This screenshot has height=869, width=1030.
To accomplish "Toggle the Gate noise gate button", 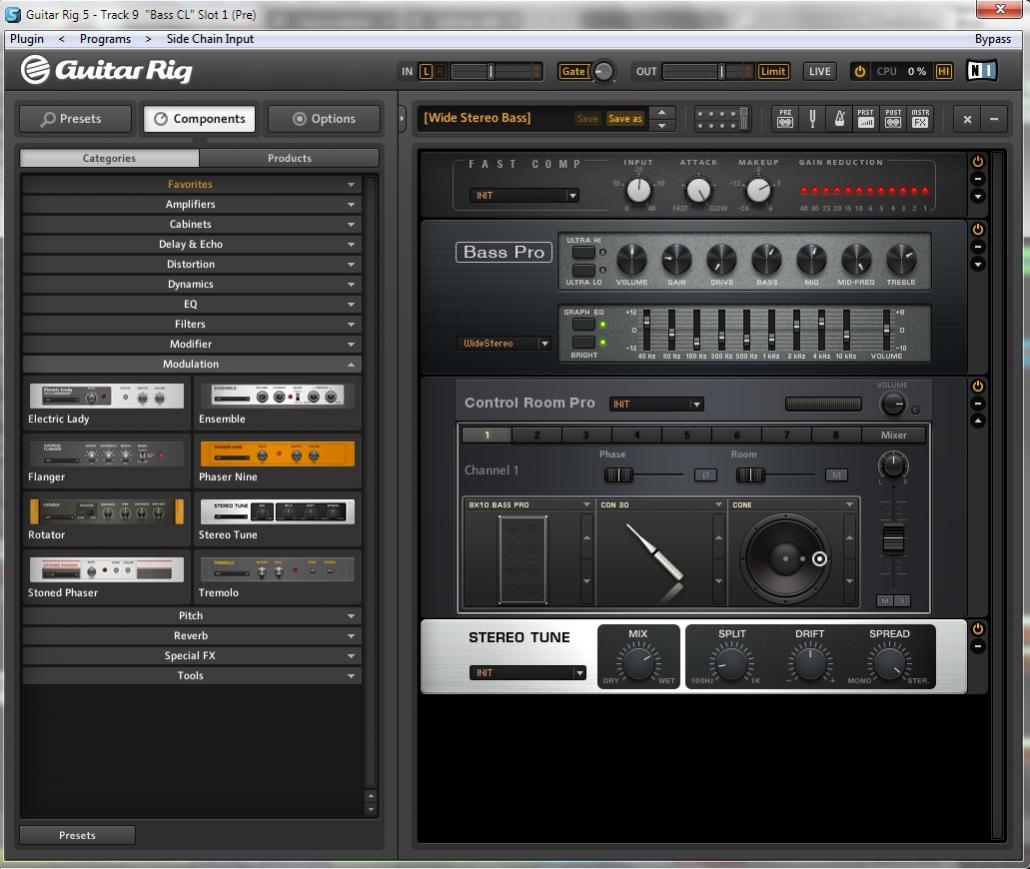I will point(573,72).
